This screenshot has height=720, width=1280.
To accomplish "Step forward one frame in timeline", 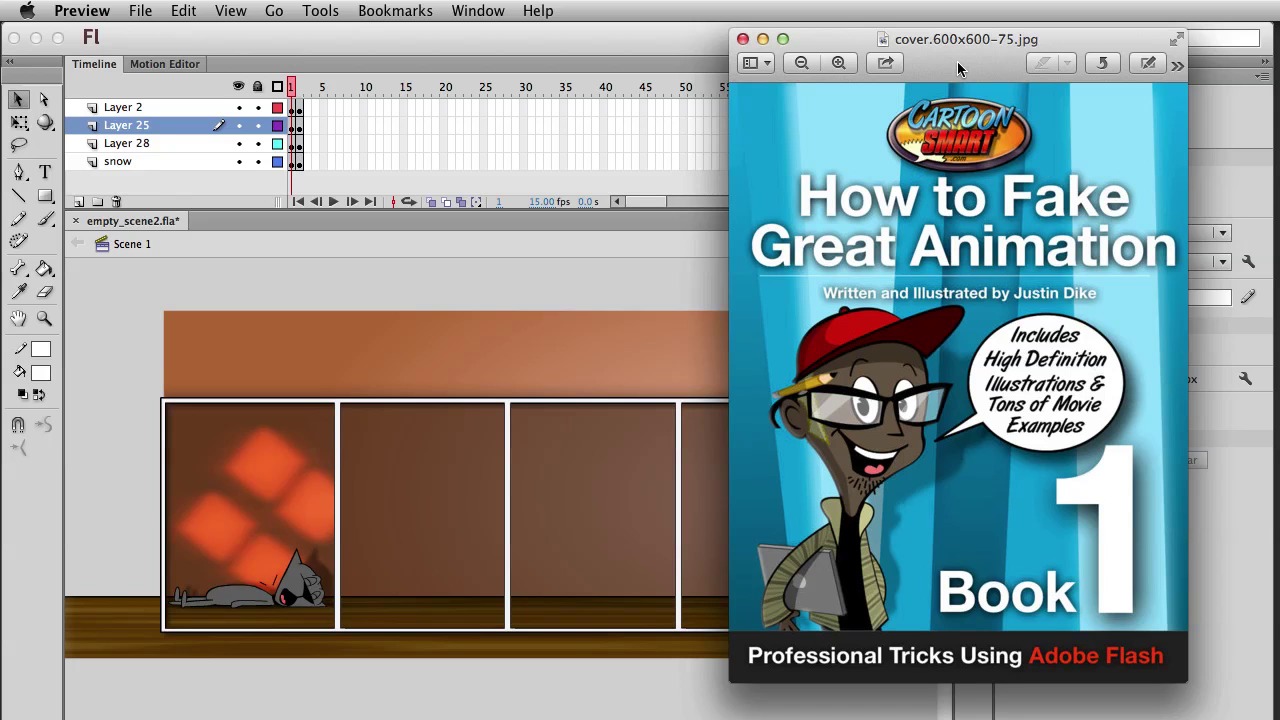I will [x=352, y=202].
